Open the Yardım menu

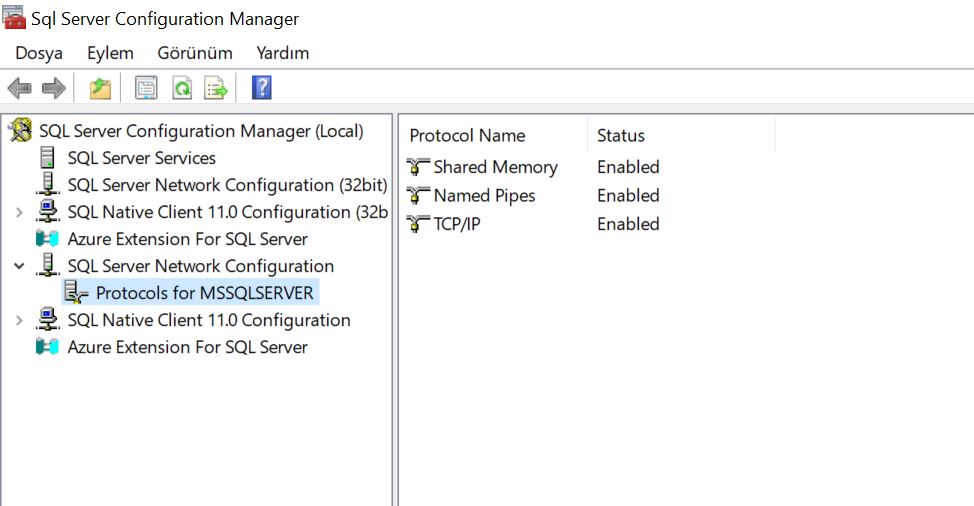pyautogui.click(x=283, y=53)
